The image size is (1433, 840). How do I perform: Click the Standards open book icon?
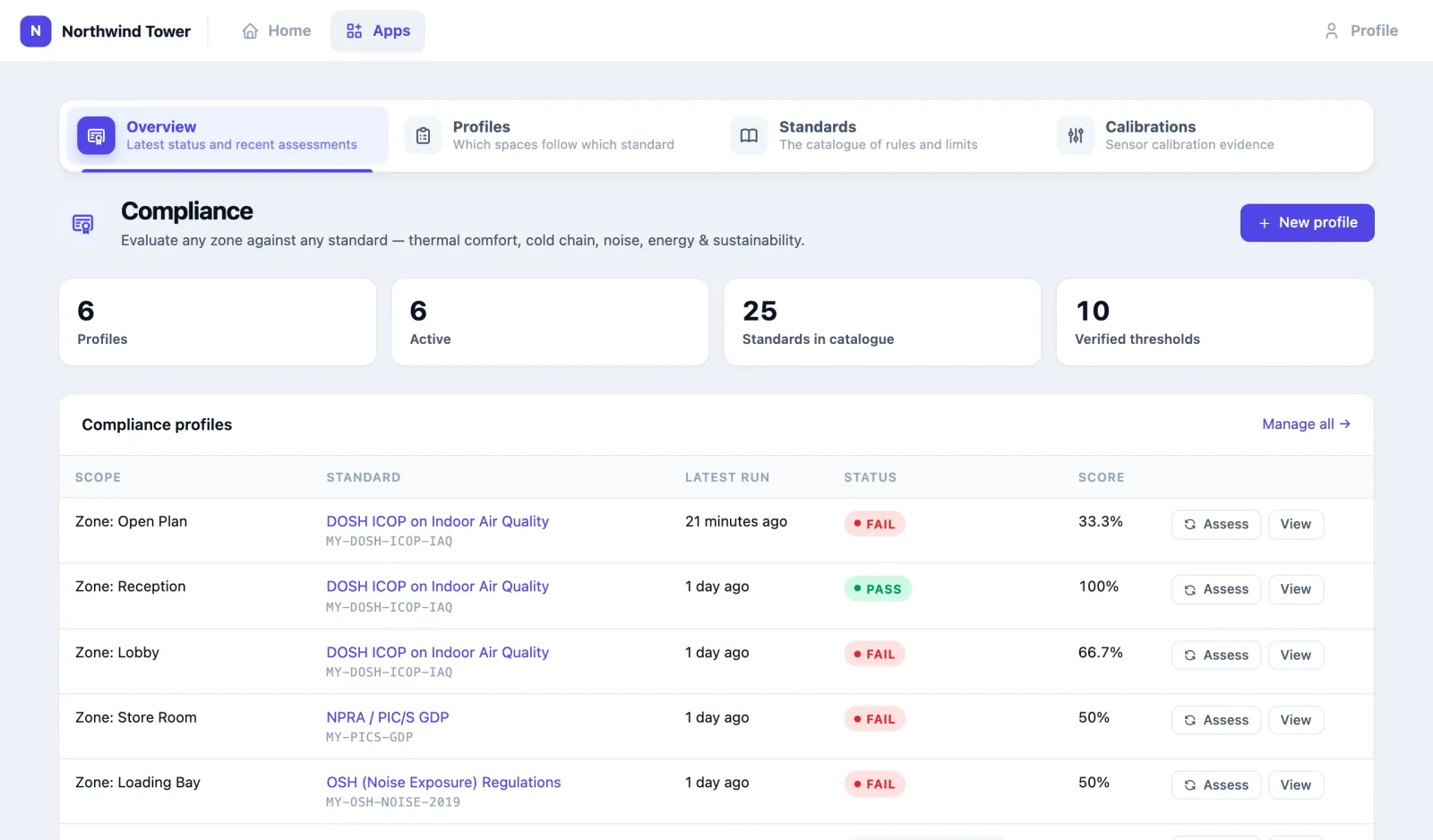point(749,136)
